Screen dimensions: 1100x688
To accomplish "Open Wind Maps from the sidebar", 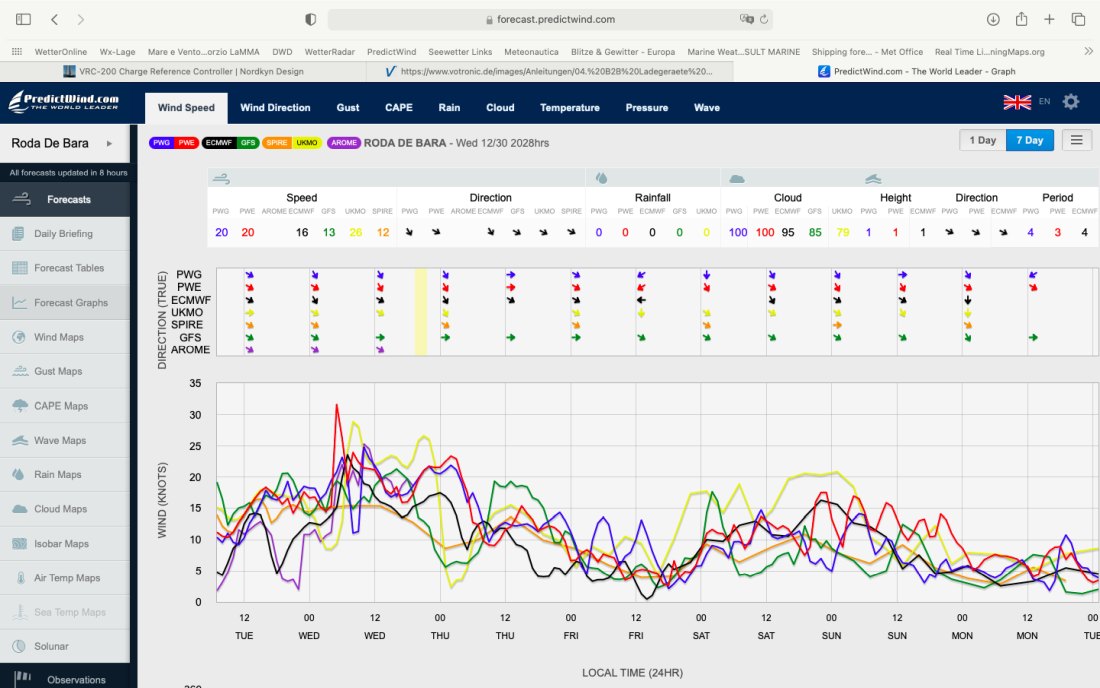I will click(59, 337).
